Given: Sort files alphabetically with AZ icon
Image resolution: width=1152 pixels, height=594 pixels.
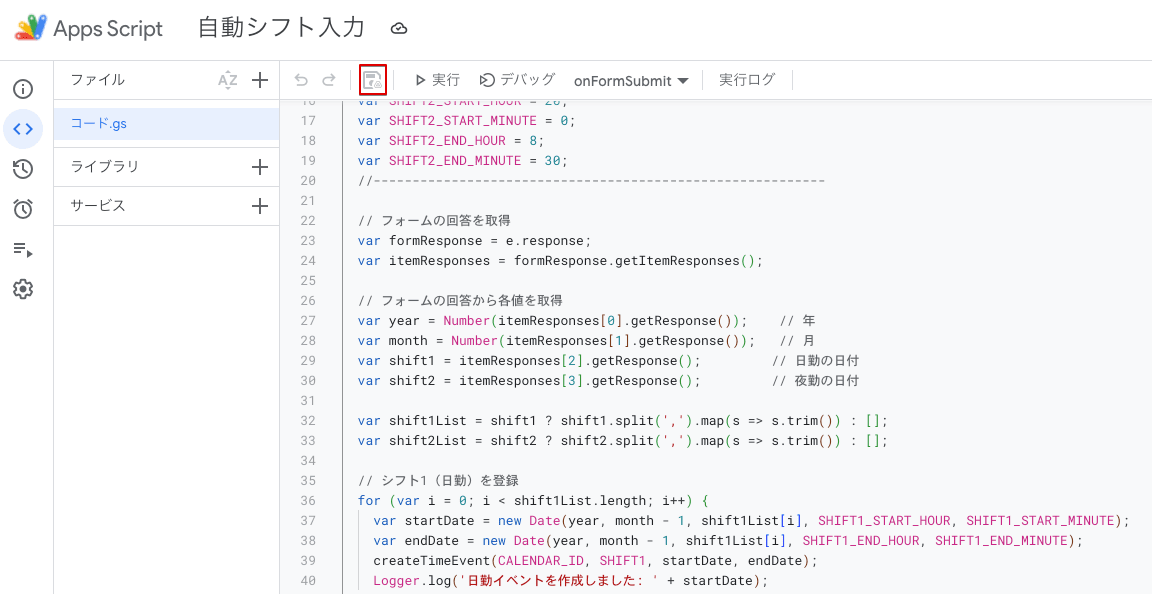Looking at the screenshot, I should pyautogui.click(x=228, y=80).
